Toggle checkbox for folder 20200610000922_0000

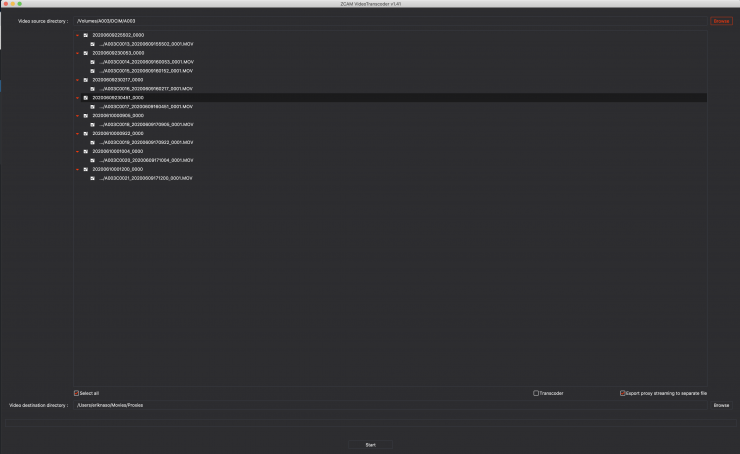coord(86,133)
